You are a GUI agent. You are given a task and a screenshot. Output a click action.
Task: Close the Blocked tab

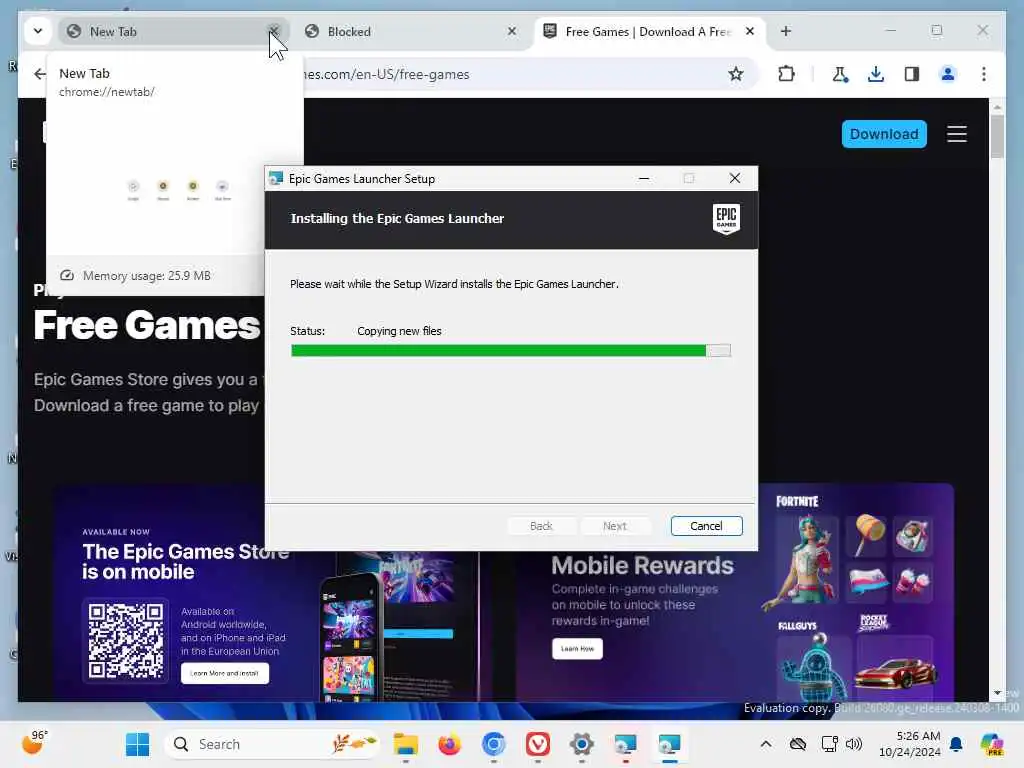click(512, 31)
